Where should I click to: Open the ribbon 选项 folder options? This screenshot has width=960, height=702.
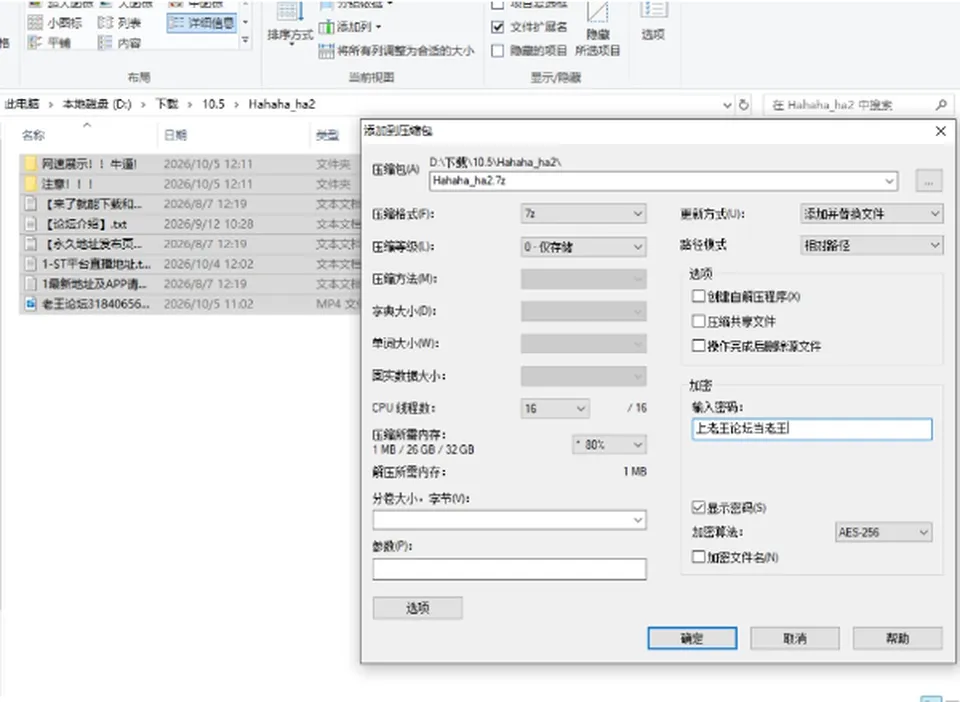(x=653, y=23)
